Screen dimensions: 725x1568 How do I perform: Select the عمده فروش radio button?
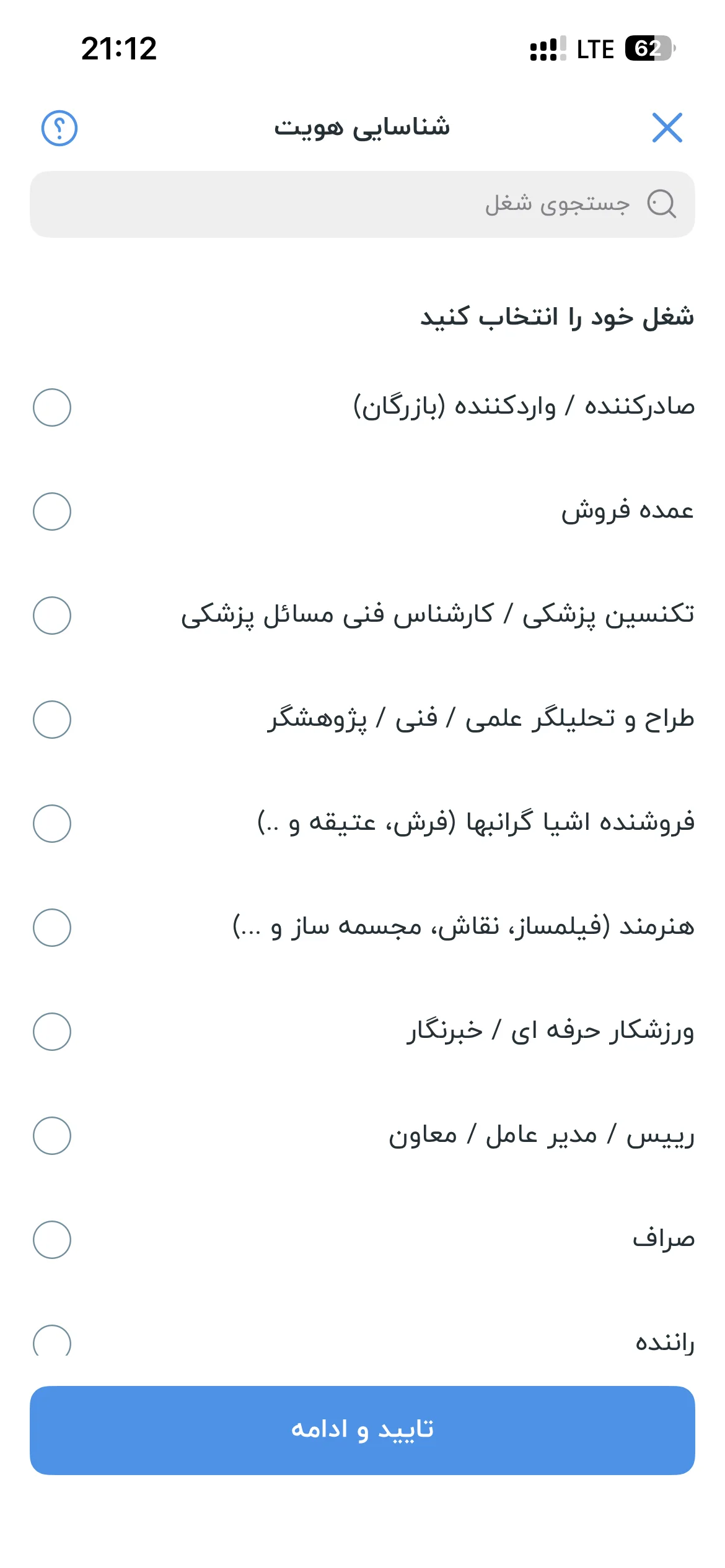[x=52, y=512]
